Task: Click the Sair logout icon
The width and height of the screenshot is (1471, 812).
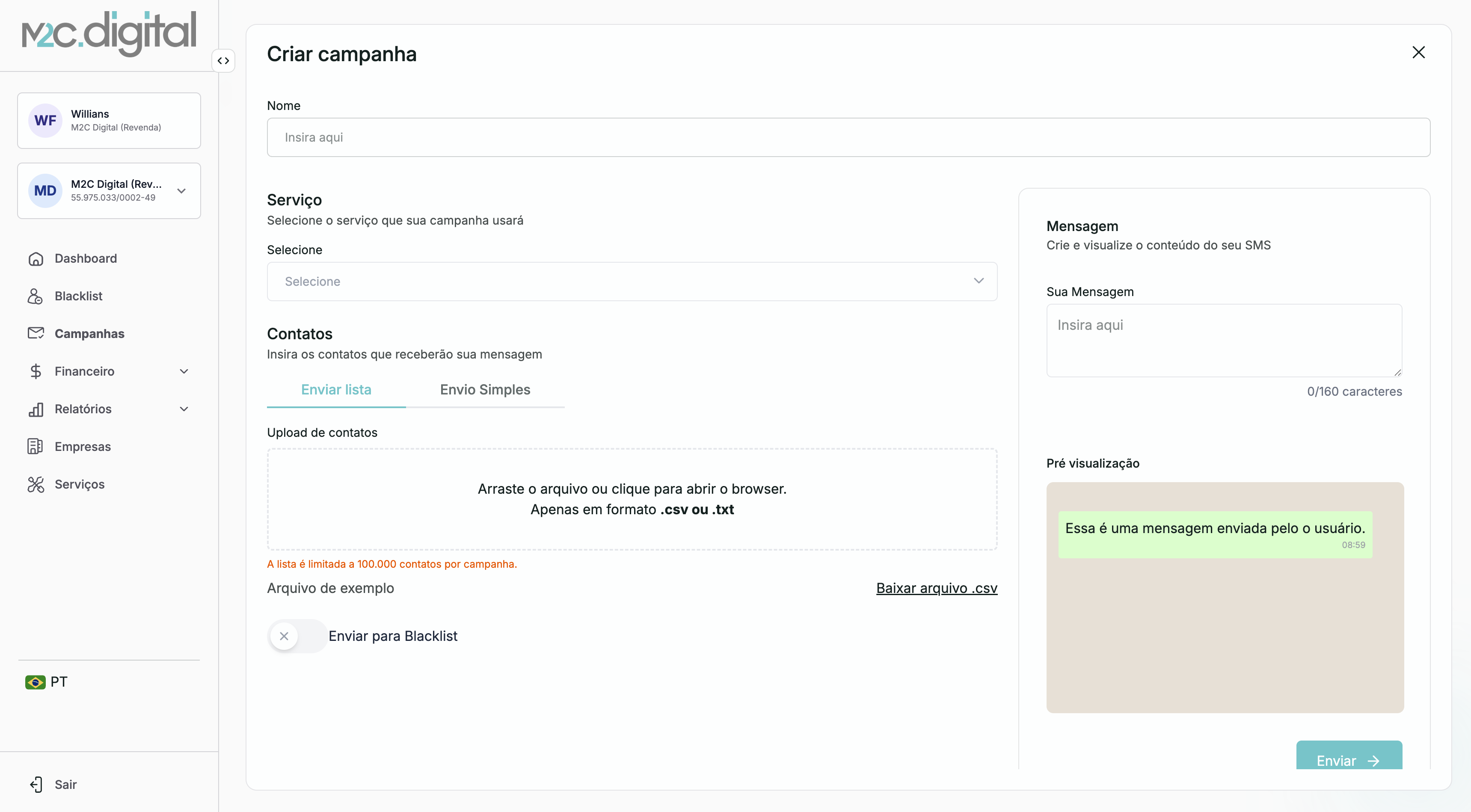Action: point(36,785)
